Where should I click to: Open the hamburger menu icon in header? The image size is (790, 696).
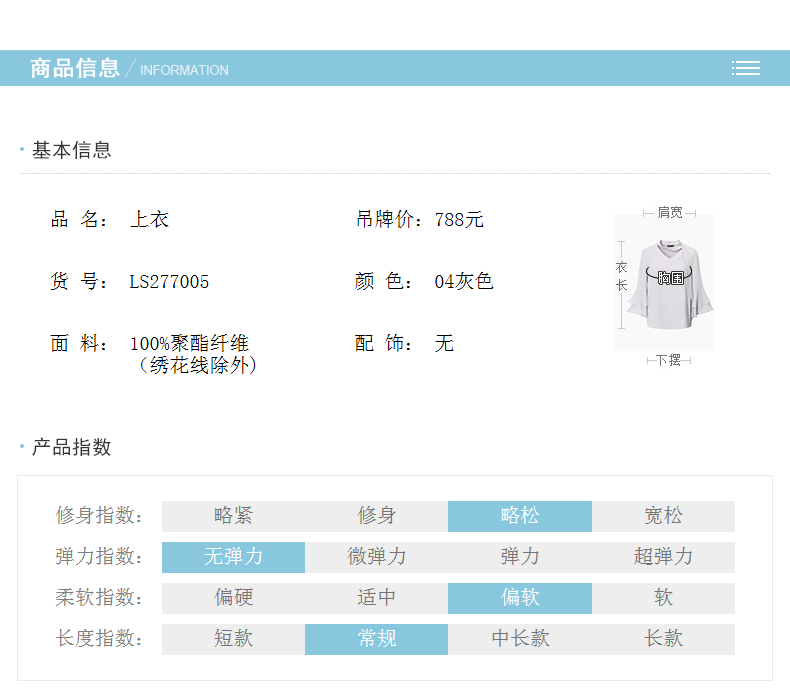745,68
